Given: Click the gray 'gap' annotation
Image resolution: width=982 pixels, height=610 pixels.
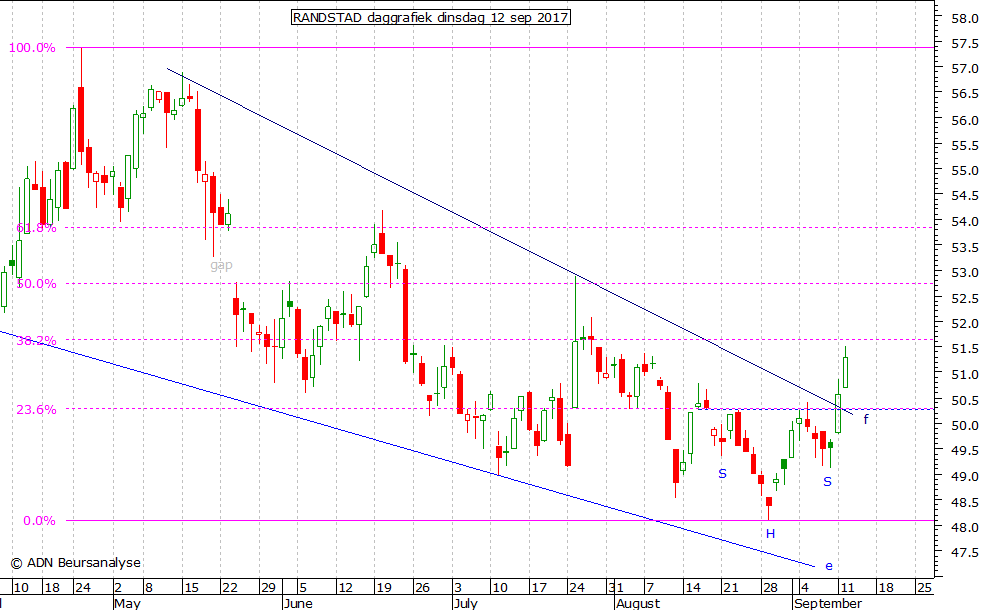Looking at the screenshot, I should click(221, 265).
